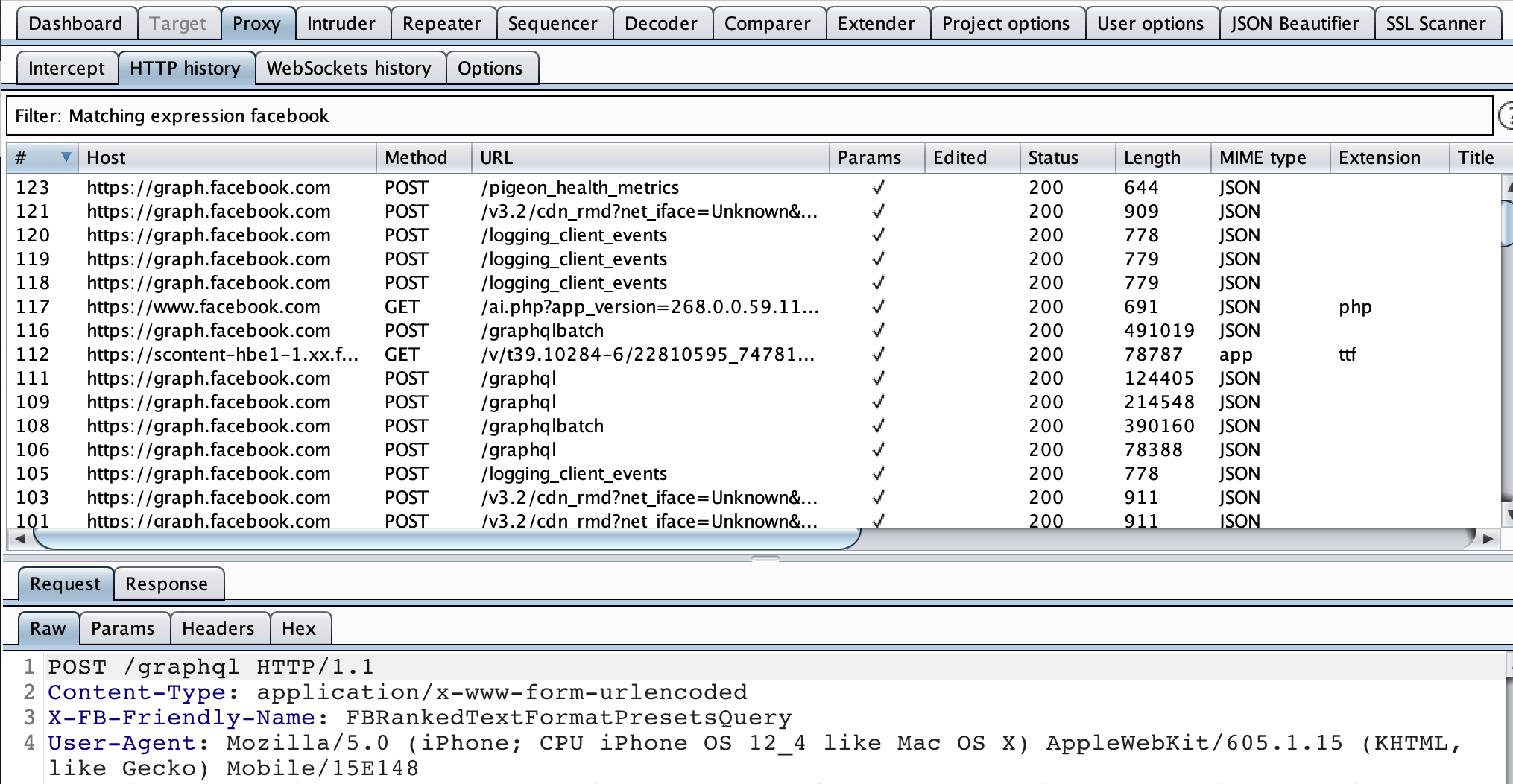Click the User-Agent header line
Screen dimensions: 1513x784
coord(755,755)
